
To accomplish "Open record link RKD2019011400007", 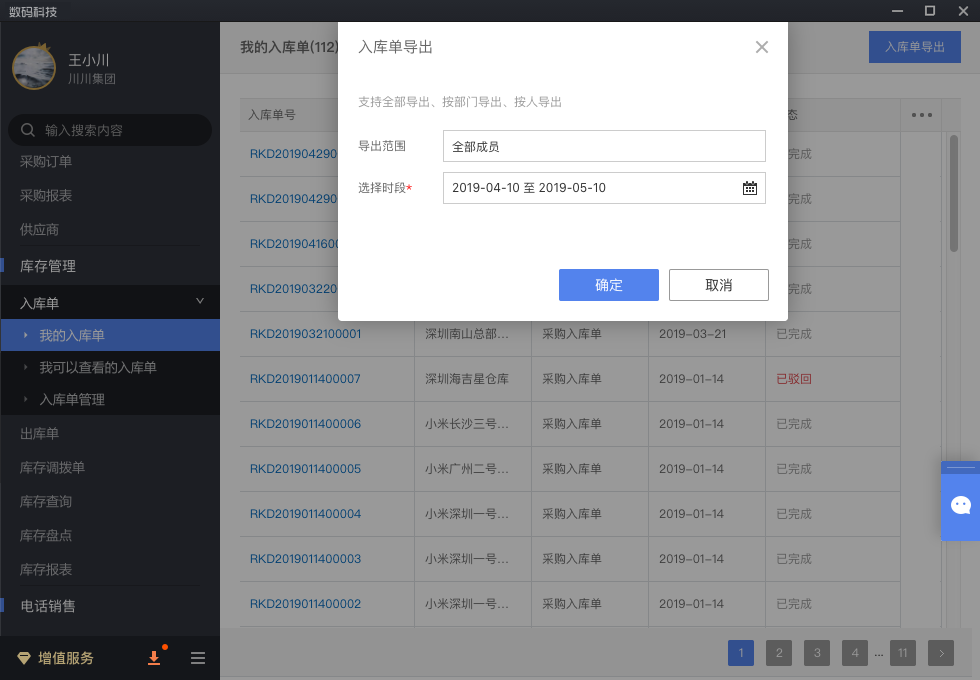I will 305,379.
